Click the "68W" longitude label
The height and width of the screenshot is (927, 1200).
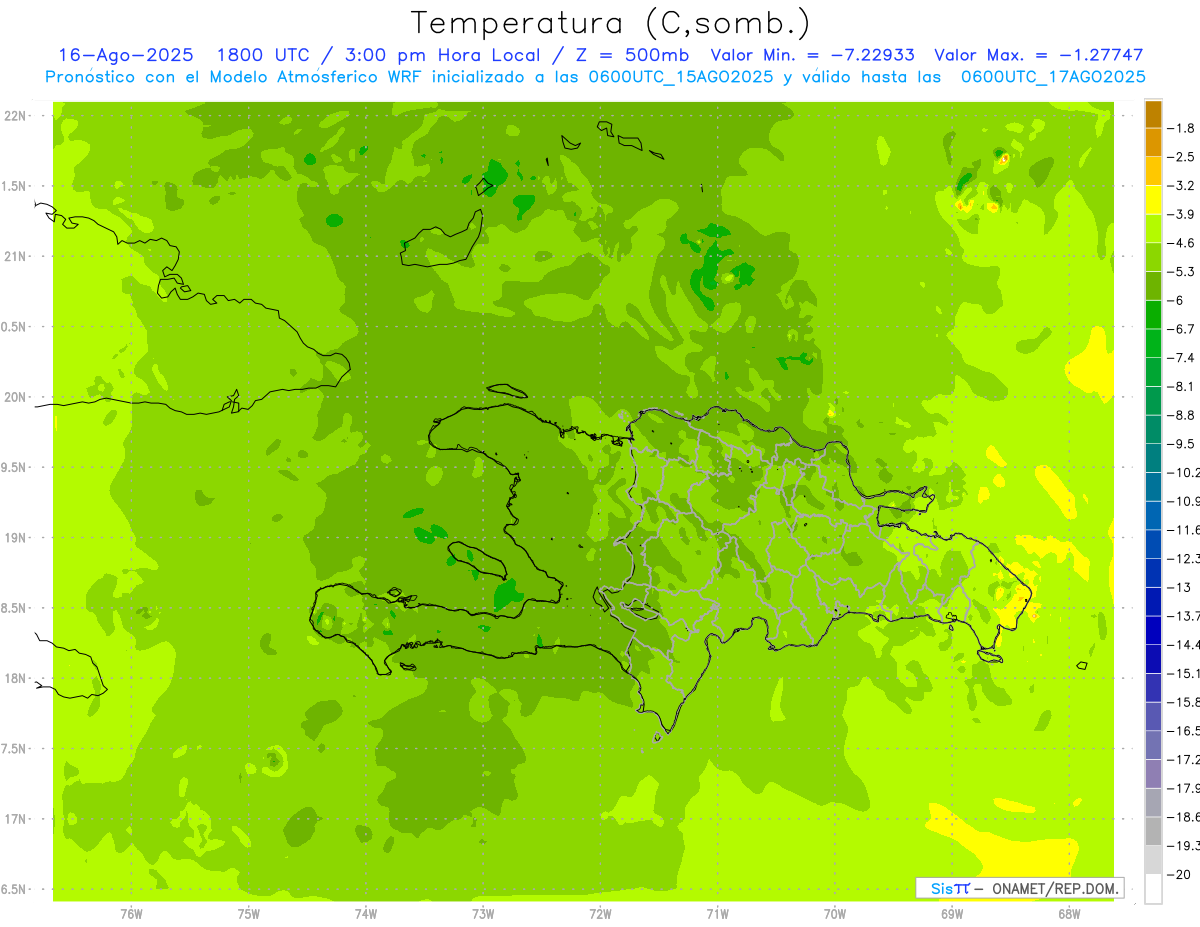[1069, 914]
